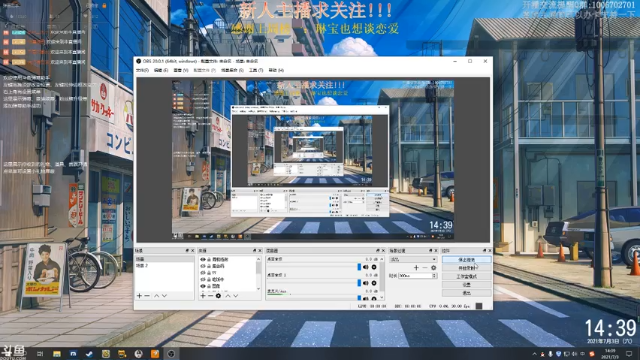Move the selected source down in the list
Screen dimensions: 640x360
pos(236,296)
